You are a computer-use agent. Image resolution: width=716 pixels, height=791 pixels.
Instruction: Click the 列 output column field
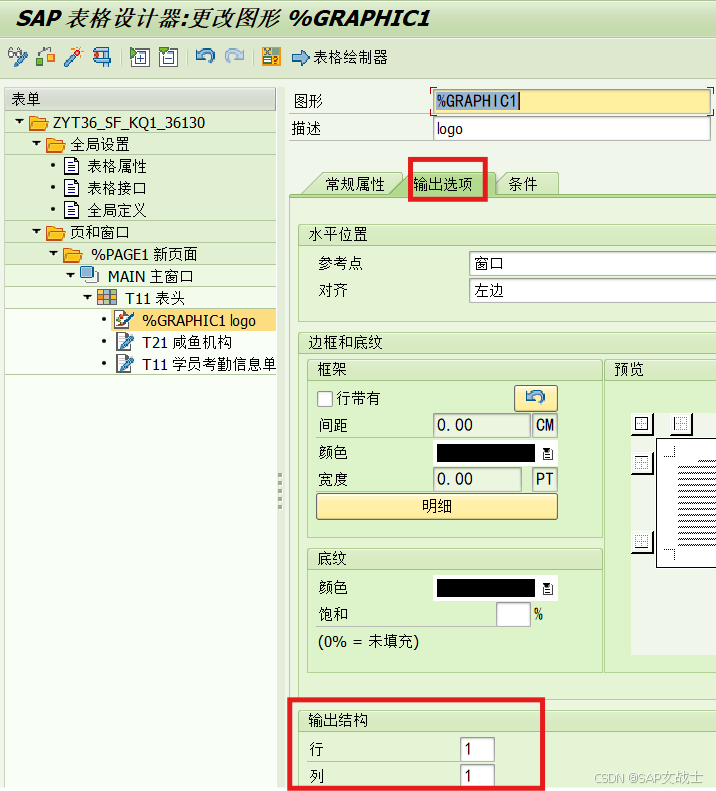pyautogui.click(x=477, y=776)
